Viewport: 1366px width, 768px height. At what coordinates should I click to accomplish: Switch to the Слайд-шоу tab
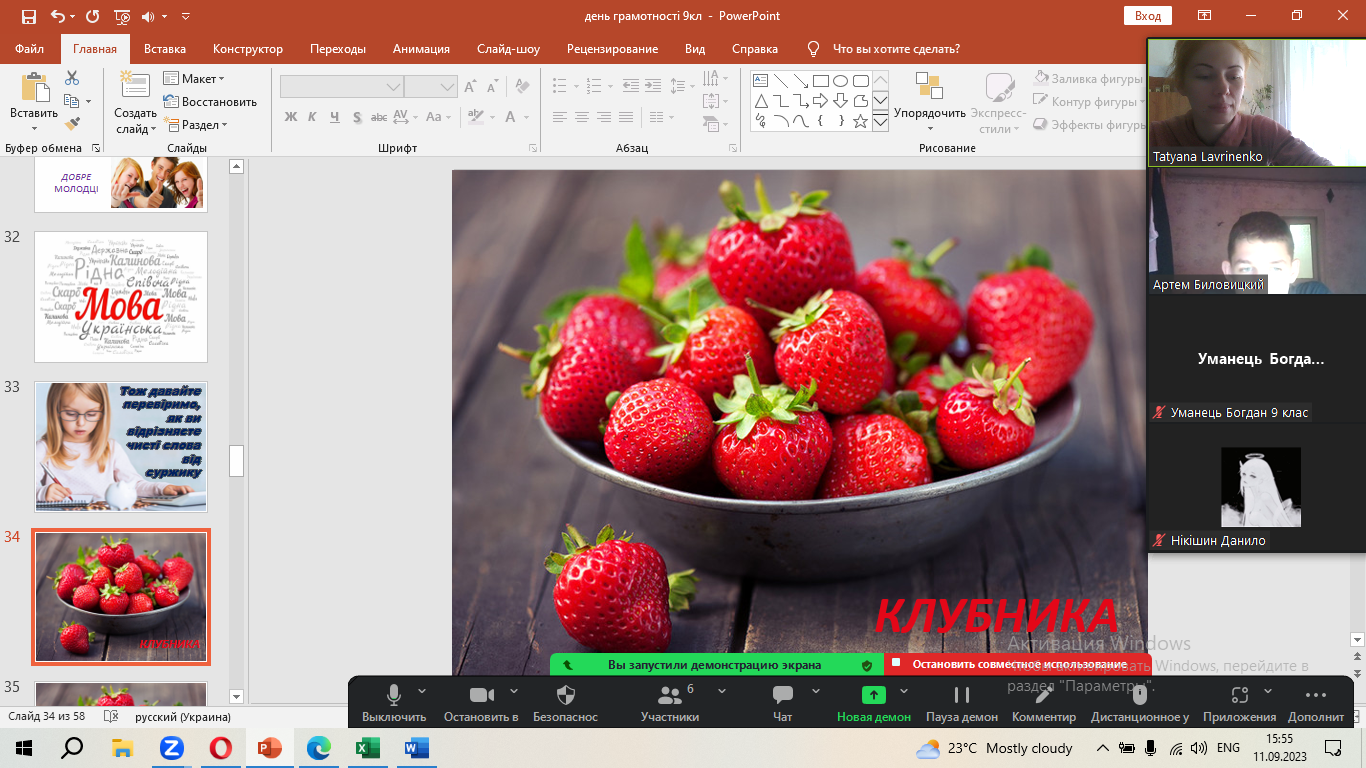(x=509, y=48)
